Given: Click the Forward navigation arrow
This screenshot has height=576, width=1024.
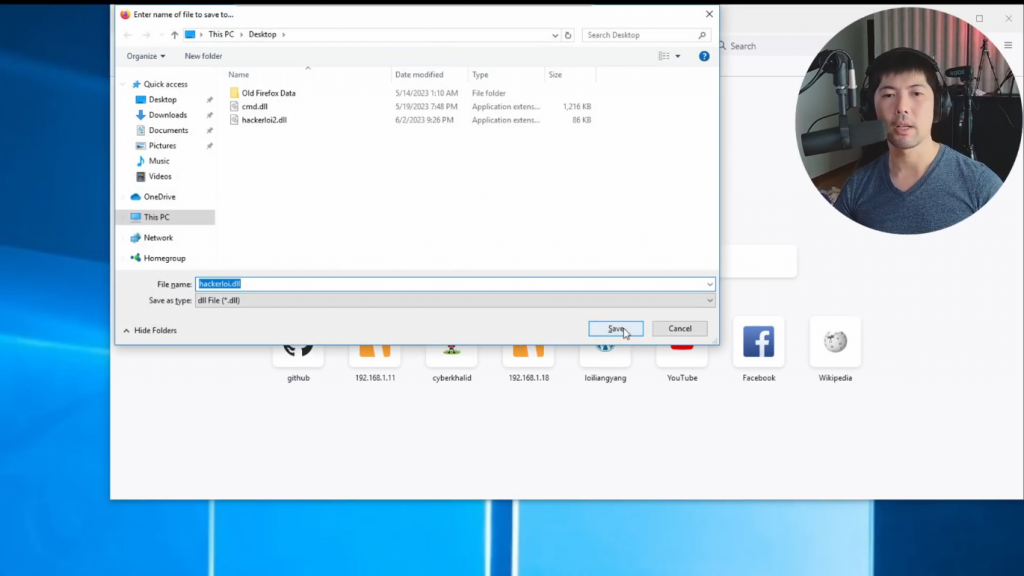Looking at the screenshot, I should click(146, 35).
